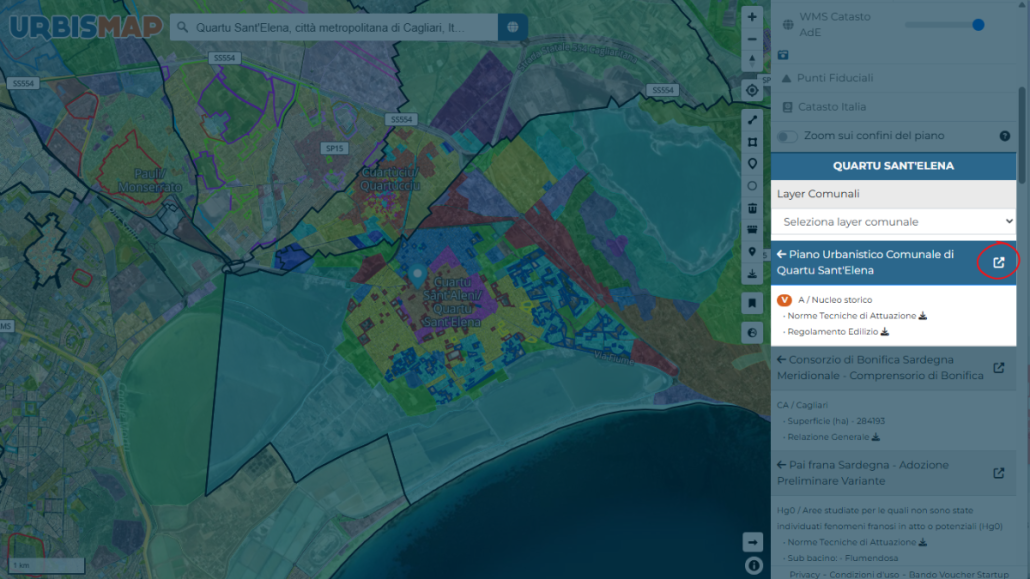The height and width of the screenshot is (579, 1030).
Task: Zoom in the map with plus button
Action: pyautogui.click(x=752, y=17)
